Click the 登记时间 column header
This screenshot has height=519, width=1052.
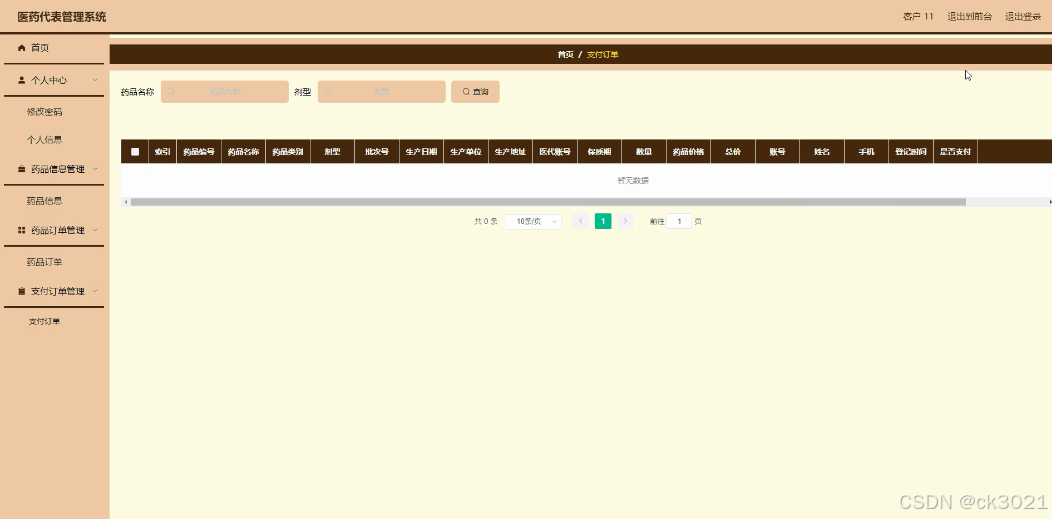tap(910, 152)
